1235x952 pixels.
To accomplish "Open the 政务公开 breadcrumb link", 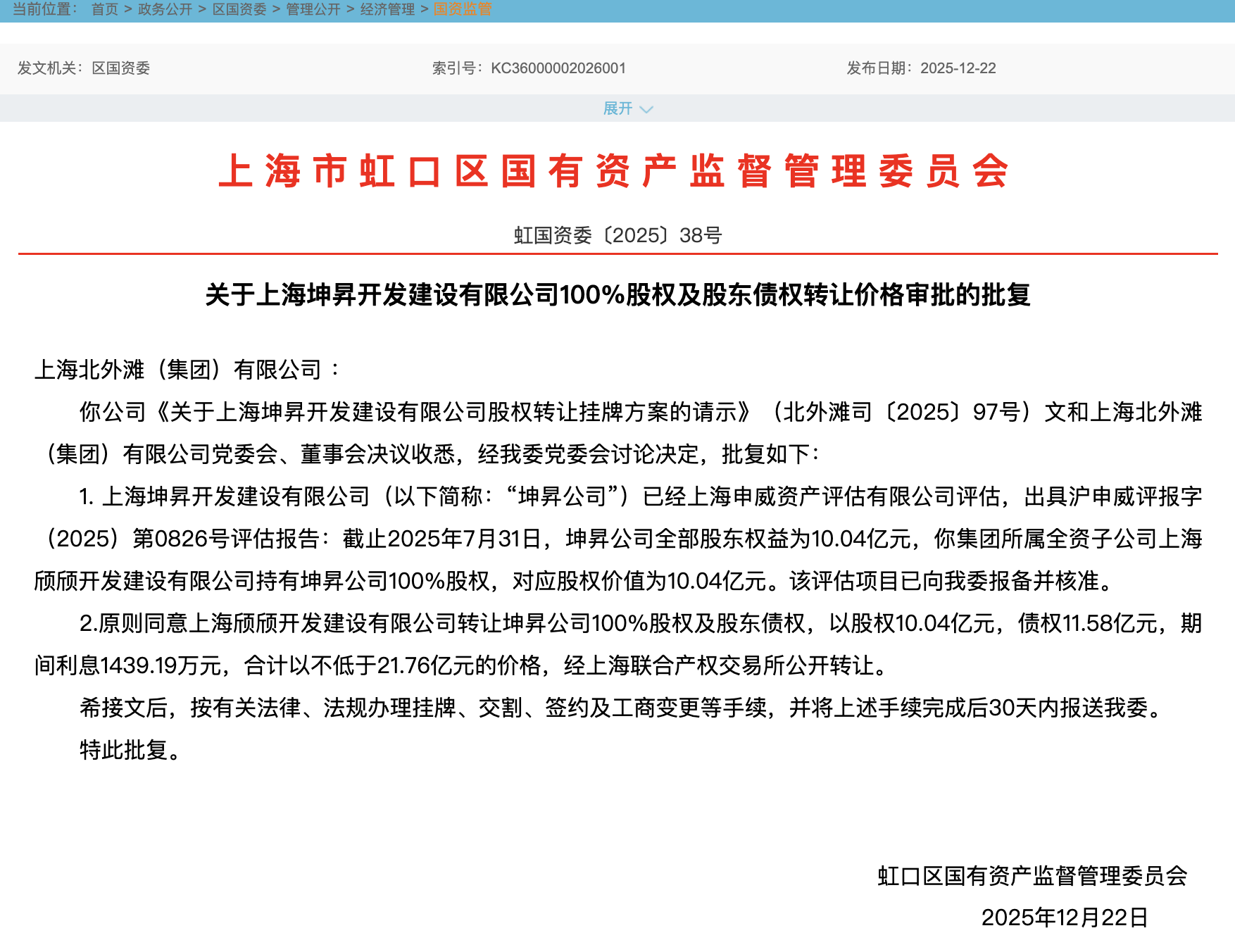I will tap(165, 9).
